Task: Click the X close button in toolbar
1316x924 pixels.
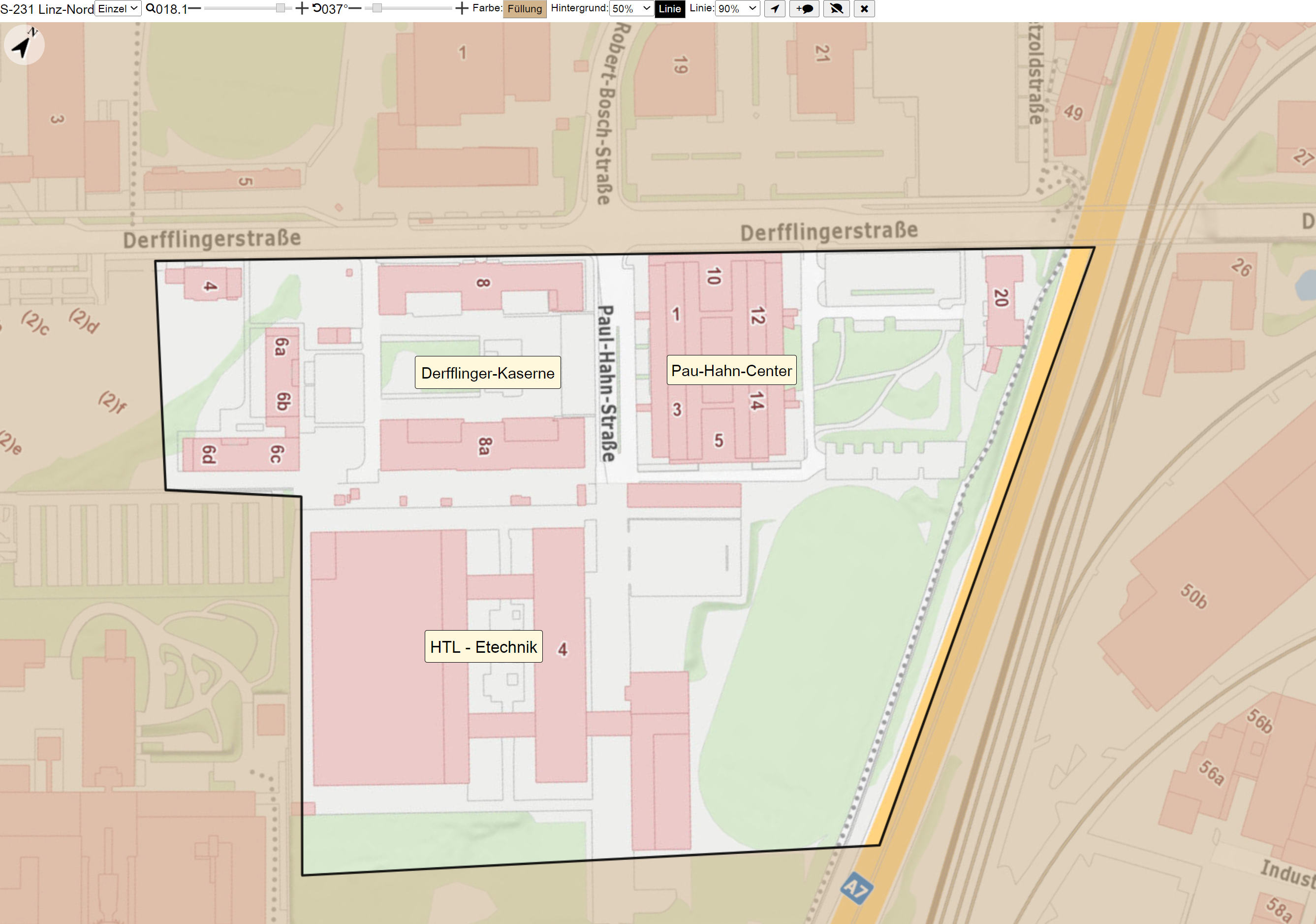Action: pyautogui.click(x=864, y=8)
